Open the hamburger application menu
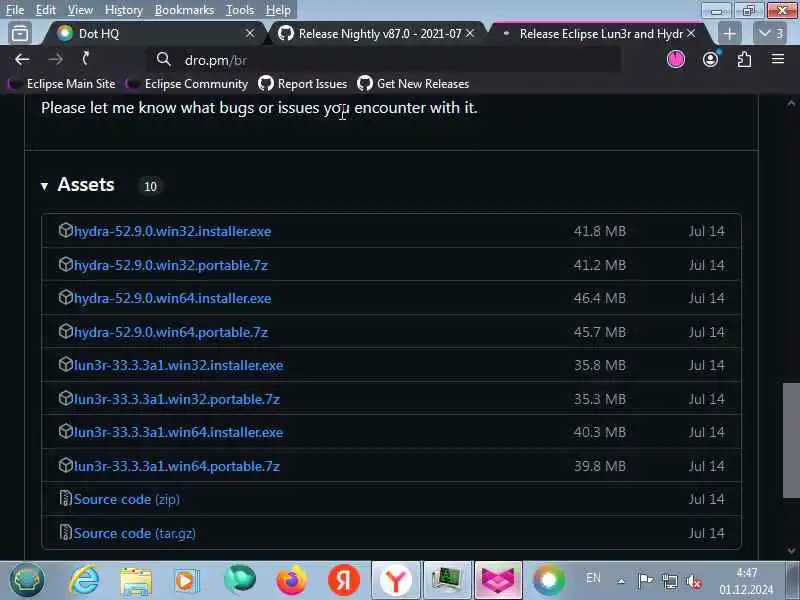The height and width of the screenshot is (600, 800). (x=778, y=59)
